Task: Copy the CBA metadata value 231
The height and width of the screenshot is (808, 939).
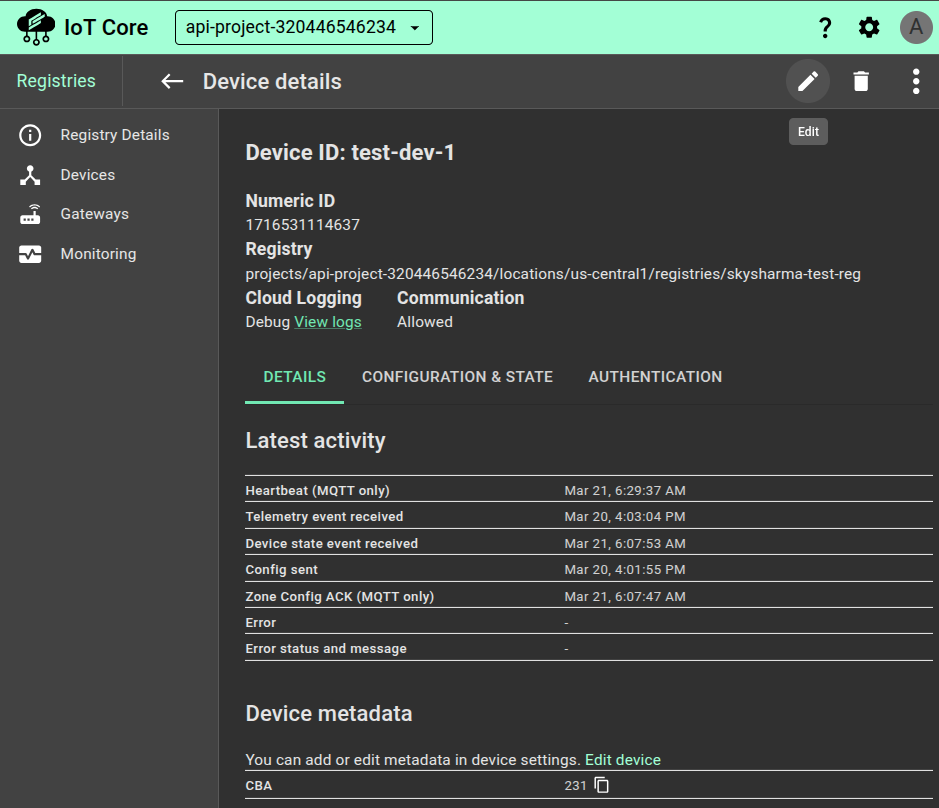Action: point(601,785)
